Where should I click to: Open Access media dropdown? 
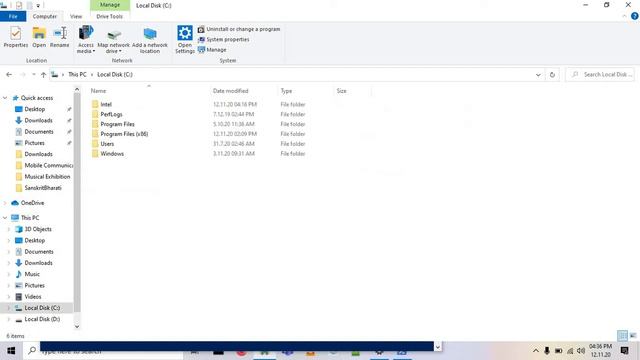click(x=86, y=39)
